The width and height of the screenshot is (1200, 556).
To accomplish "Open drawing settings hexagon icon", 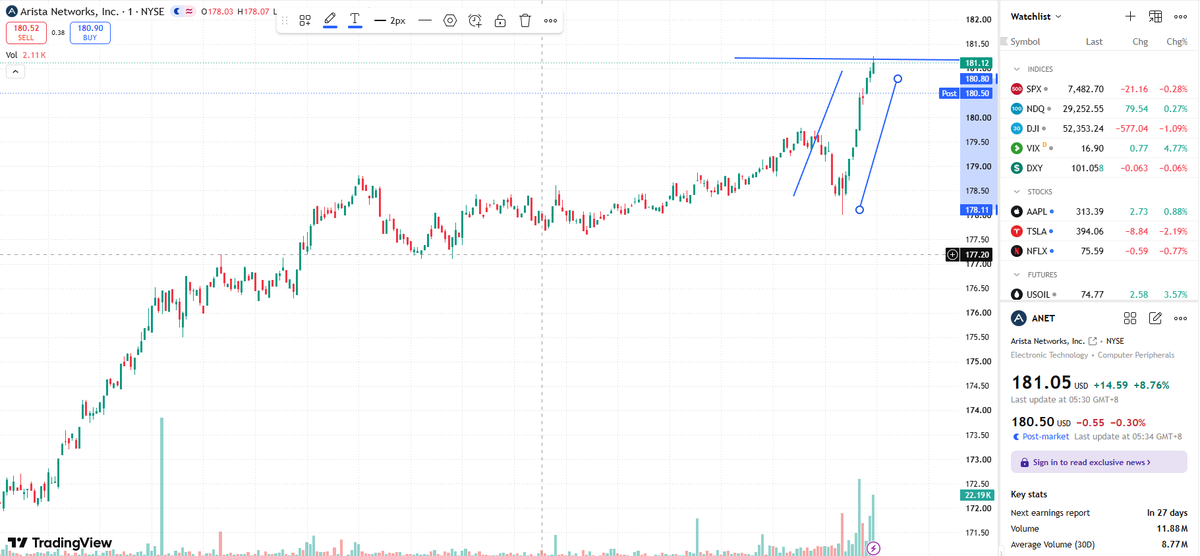I will 450,20.
